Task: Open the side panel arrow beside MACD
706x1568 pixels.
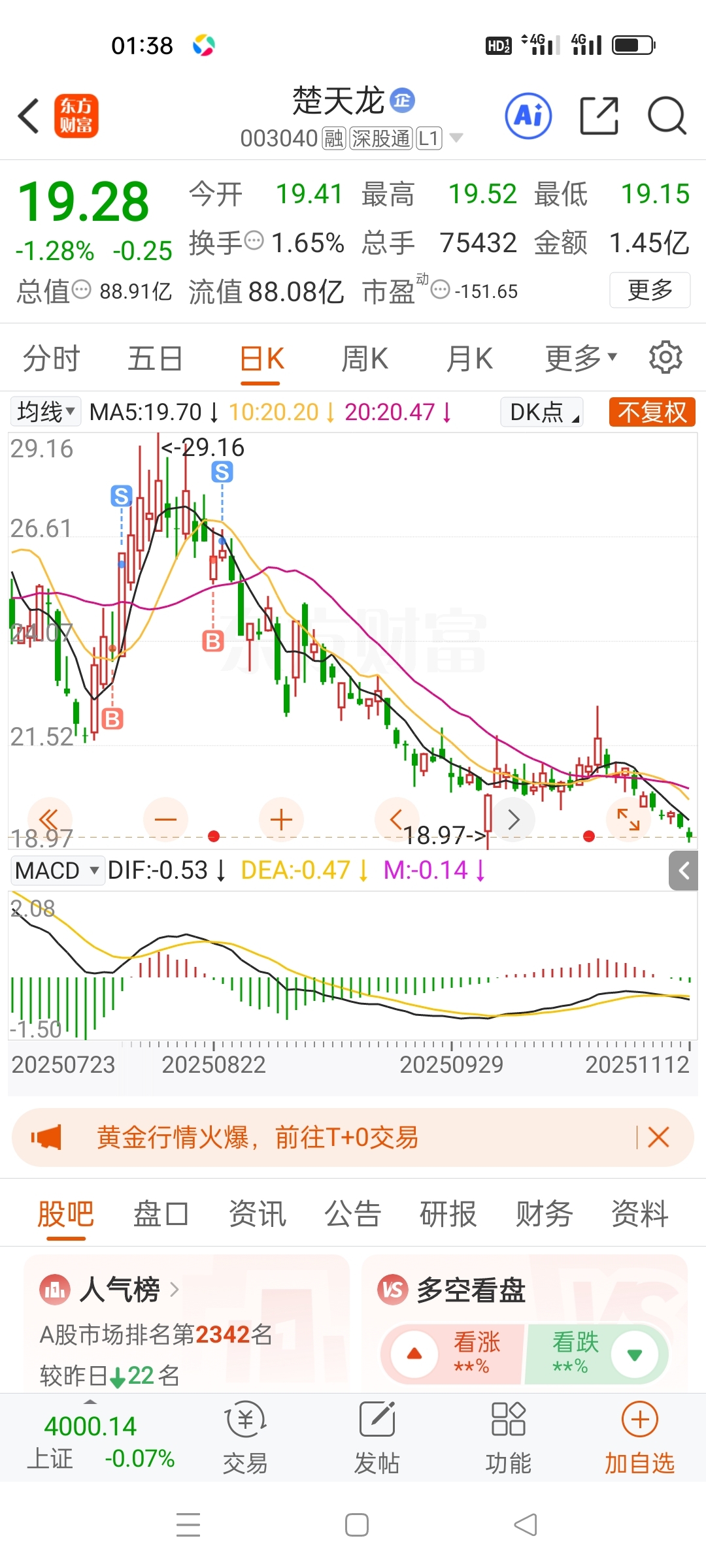Action: click(684, 870)
